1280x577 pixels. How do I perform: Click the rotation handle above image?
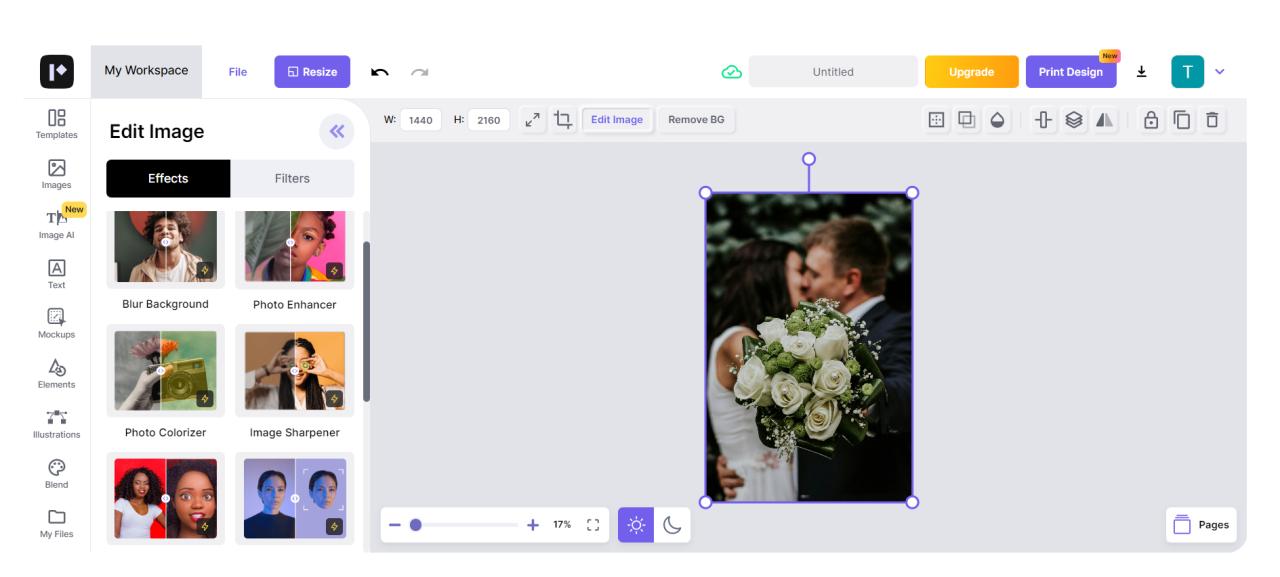tap(809, 159)
